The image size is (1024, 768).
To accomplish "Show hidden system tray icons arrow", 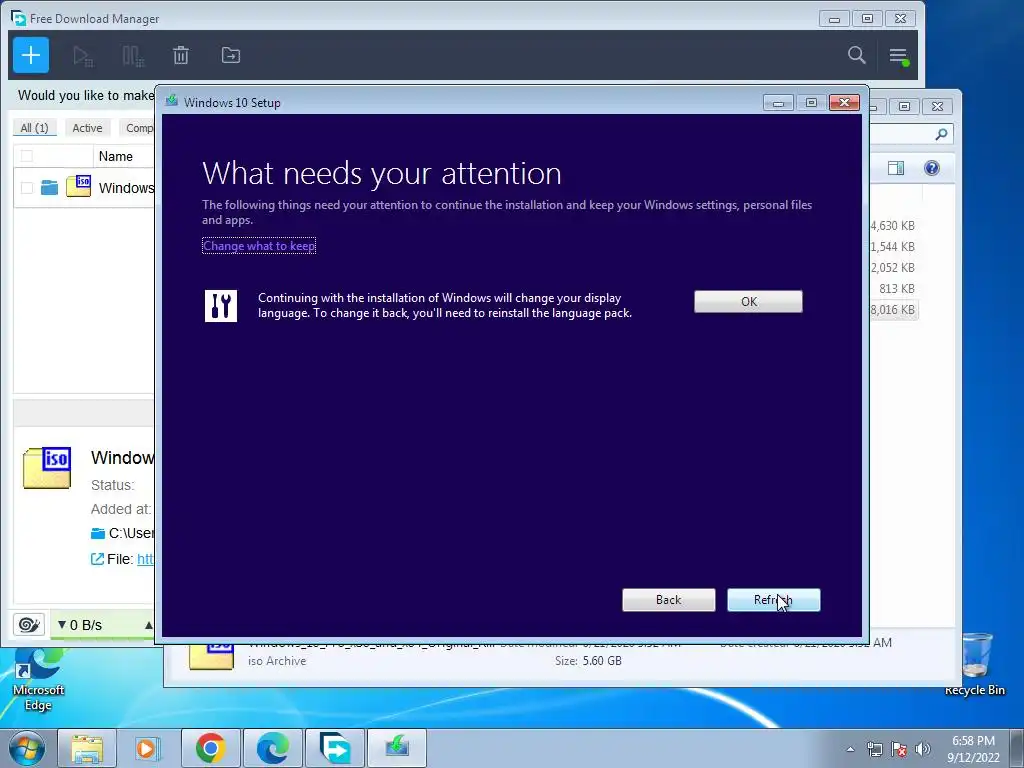I will (x=850, y=749).
